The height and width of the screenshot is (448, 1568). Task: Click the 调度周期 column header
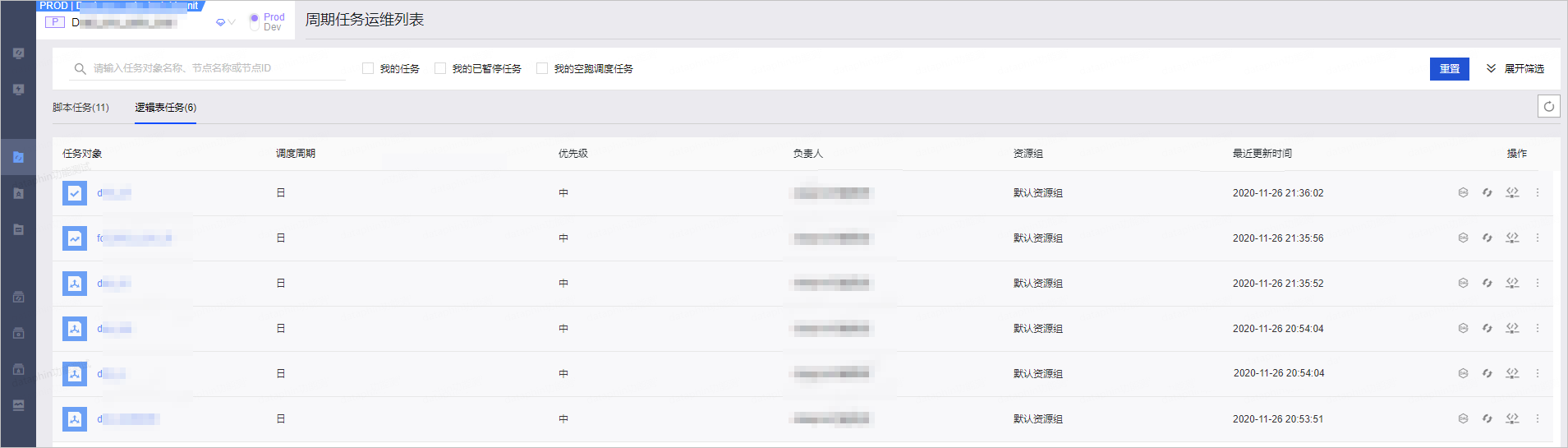point(296,154)
